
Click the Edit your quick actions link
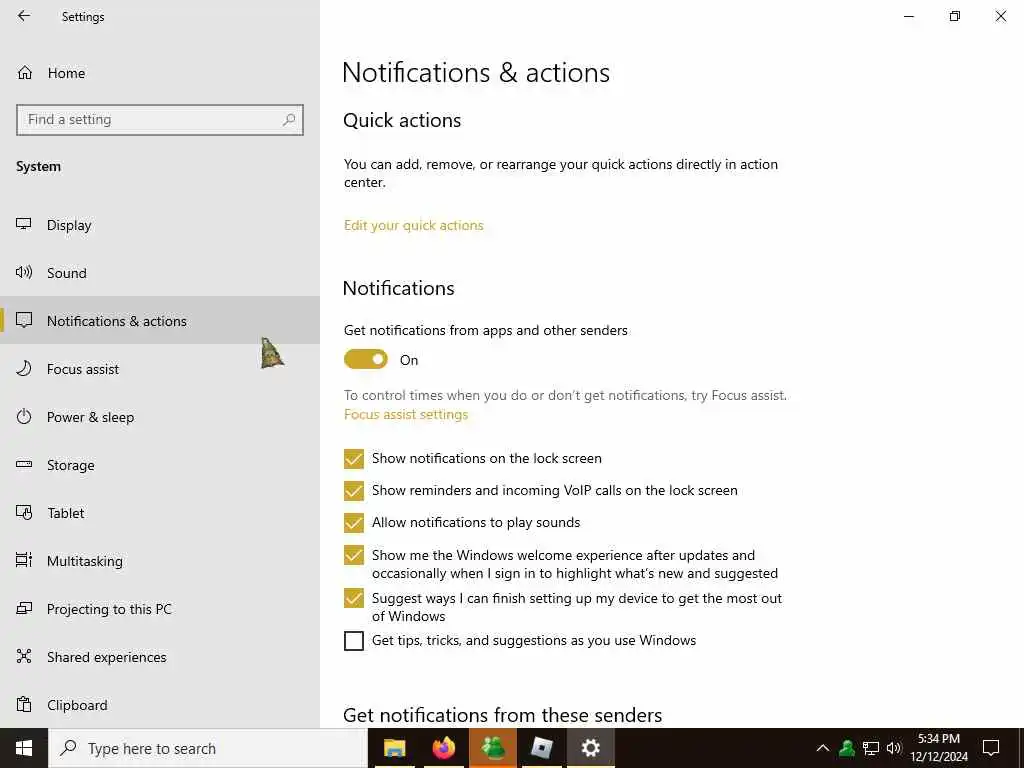413,225
